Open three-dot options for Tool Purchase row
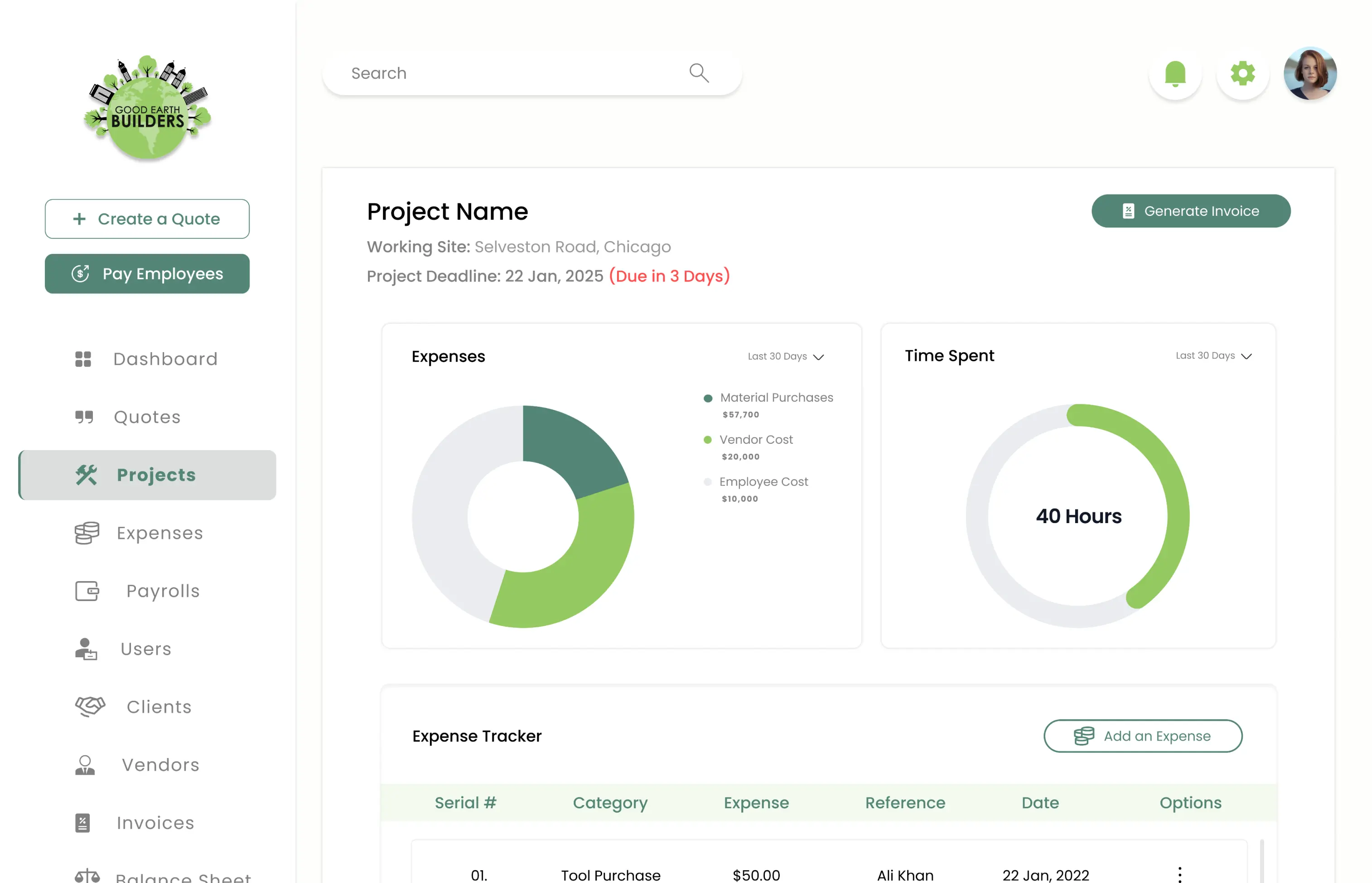 pyautogui.click(x=1179, y=874)
